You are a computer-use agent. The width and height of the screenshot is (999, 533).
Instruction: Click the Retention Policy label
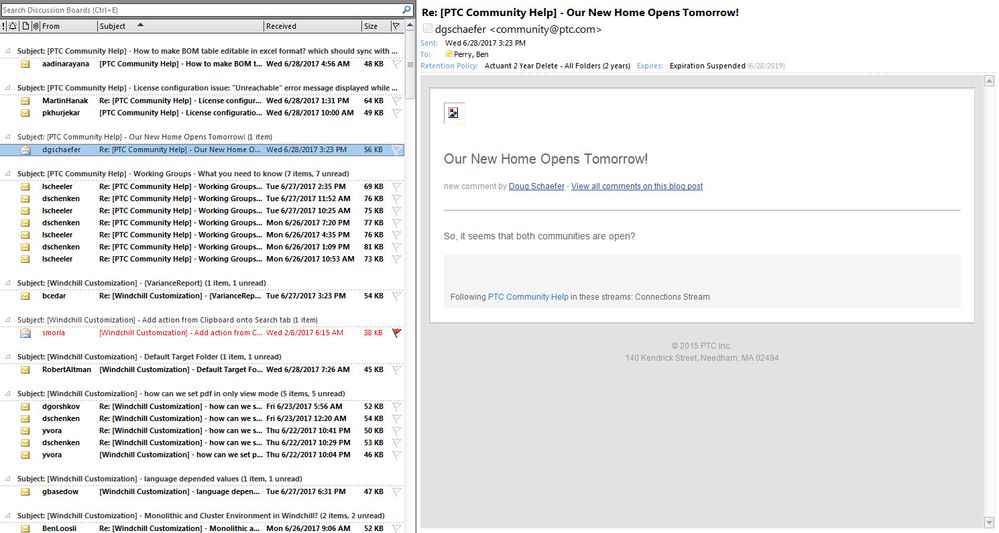coord(449,66)
